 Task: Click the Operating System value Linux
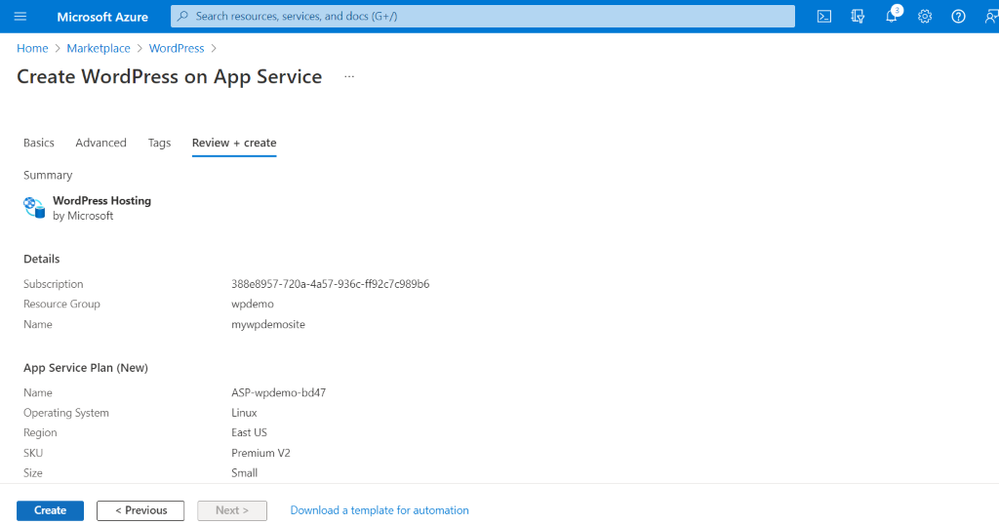pyautogui.click(x=244, y=413)
